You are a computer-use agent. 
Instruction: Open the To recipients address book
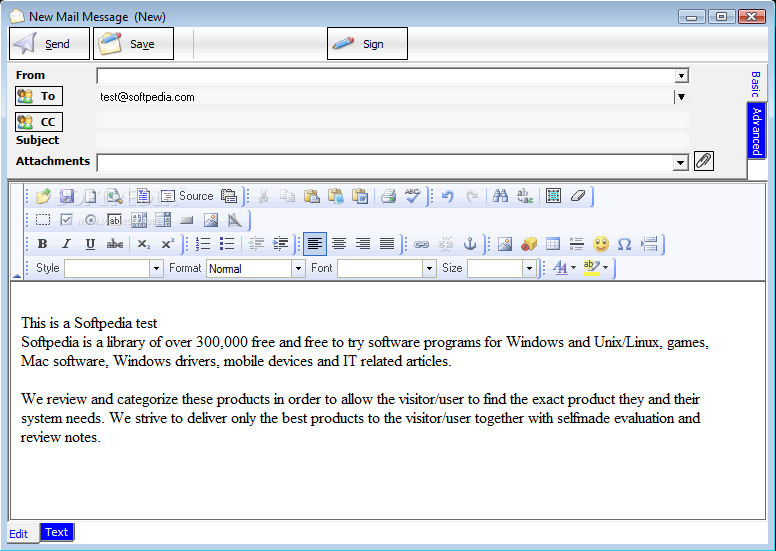[x=39, y=96]
